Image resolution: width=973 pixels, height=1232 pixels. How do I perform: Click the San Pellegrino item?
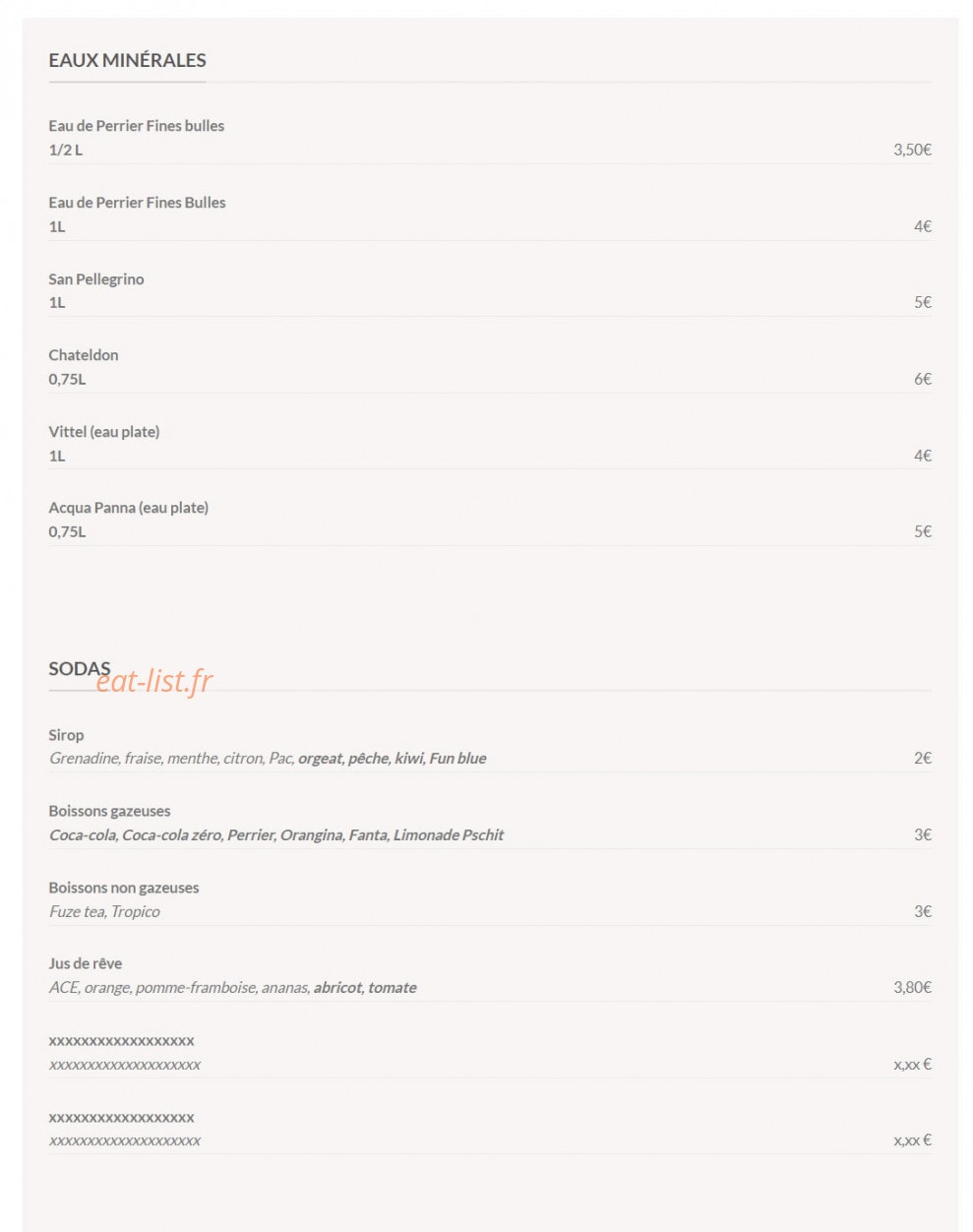click(490, 291)
